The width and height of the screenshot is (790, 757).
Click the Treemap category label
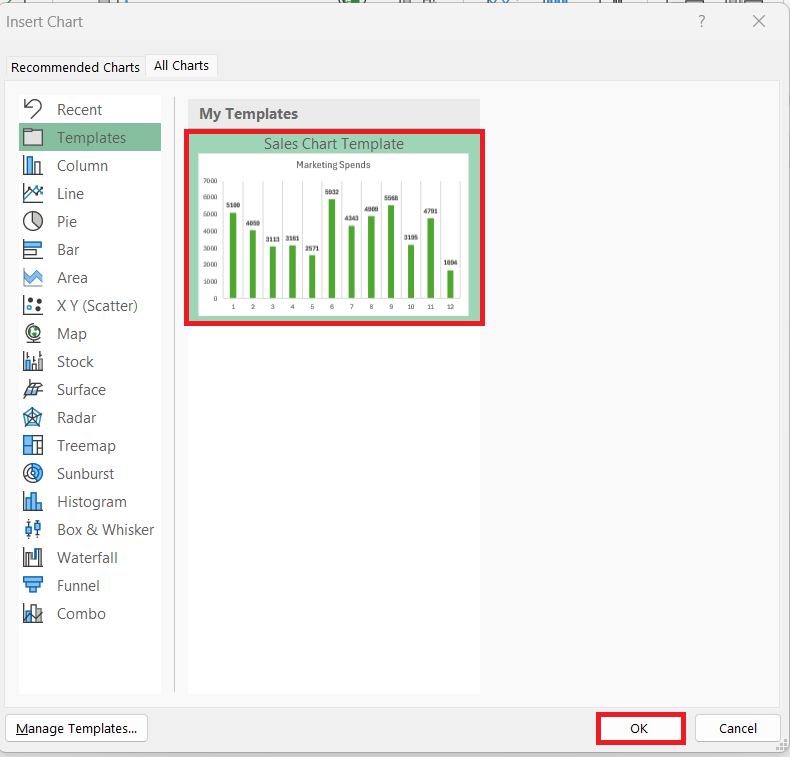tap(86, 446)
